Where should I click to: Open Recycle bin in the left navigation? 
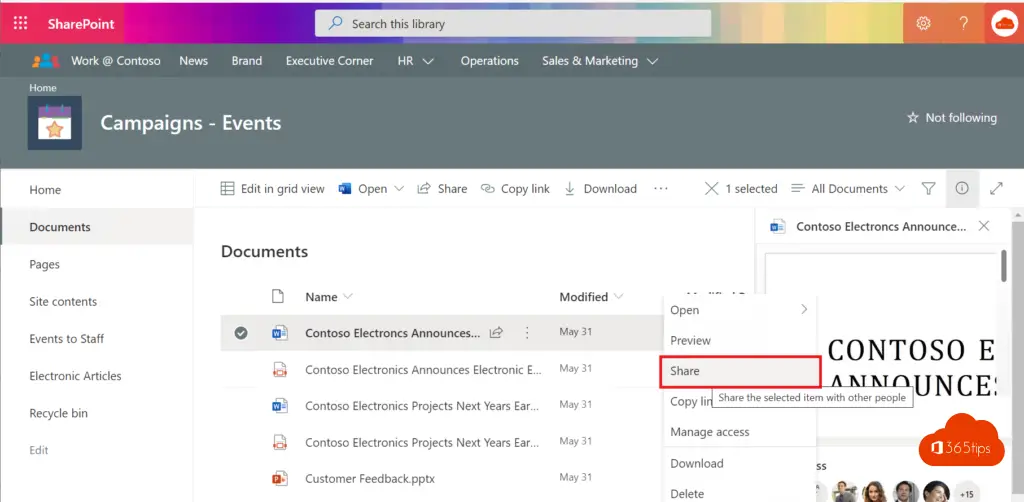pos(59,413)
